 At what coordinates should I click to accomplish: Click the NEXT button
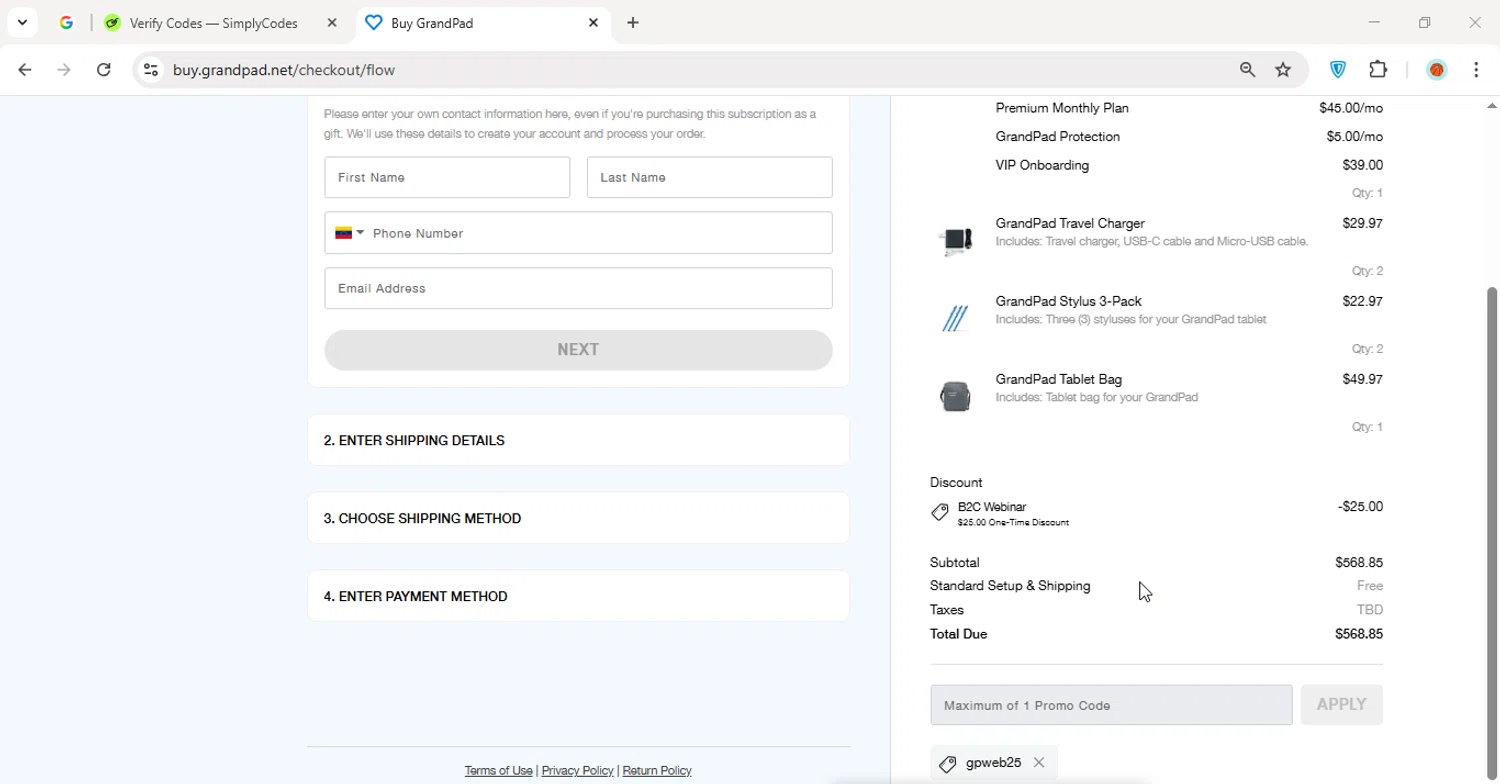[x=578, y=350]
